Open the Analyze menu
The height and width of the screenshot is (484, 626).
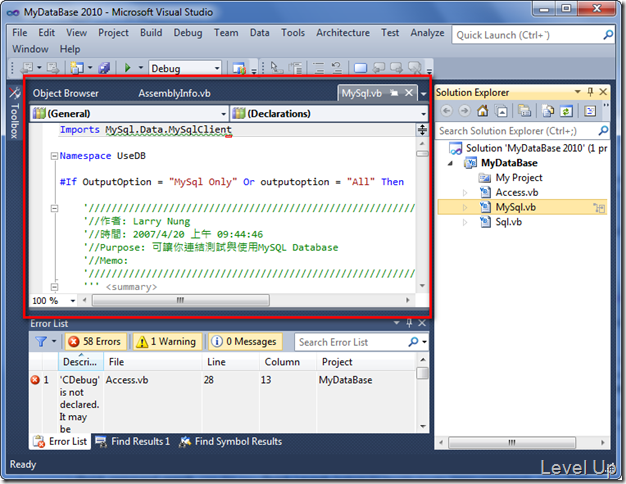pos(427,33)
